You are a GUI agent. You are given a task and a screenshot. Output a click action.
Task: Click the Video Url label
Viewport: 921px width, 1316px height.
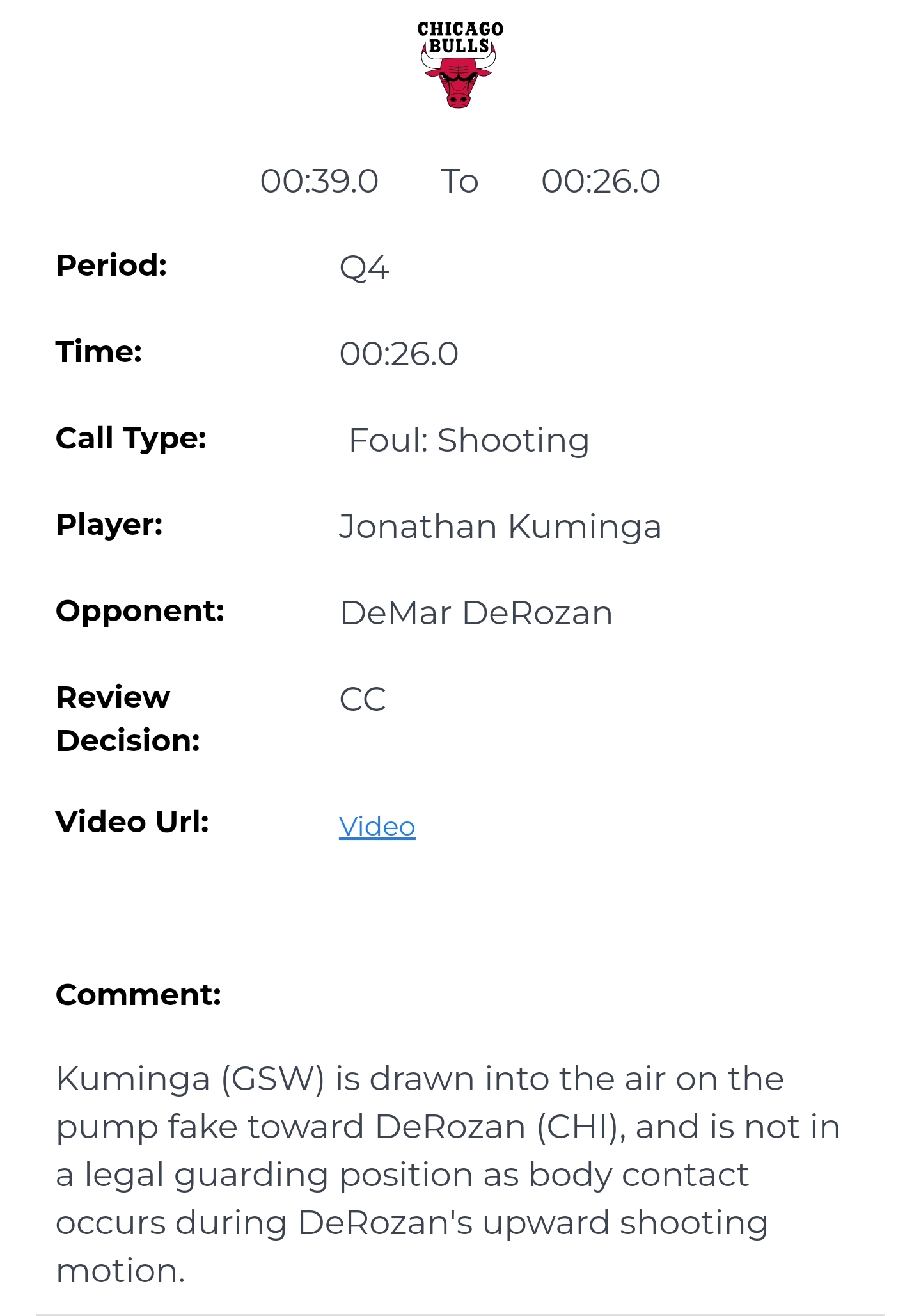point(132,822)
